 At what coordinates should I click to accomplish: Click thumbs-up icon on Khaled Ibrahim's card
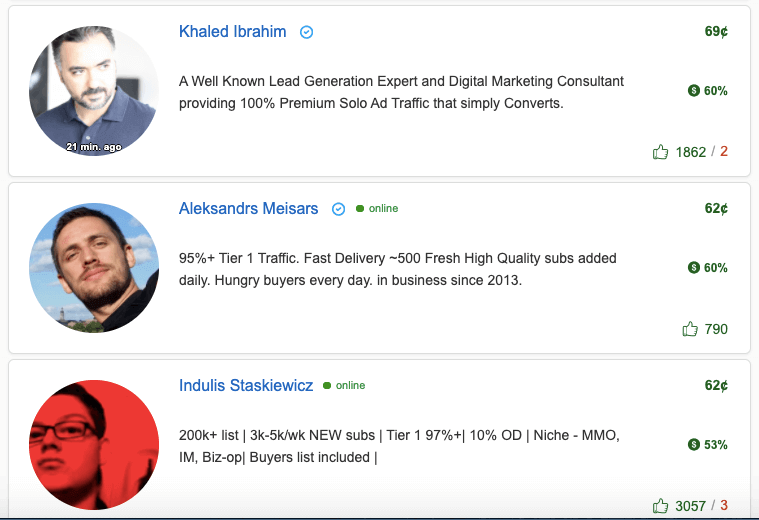[660, 152]
